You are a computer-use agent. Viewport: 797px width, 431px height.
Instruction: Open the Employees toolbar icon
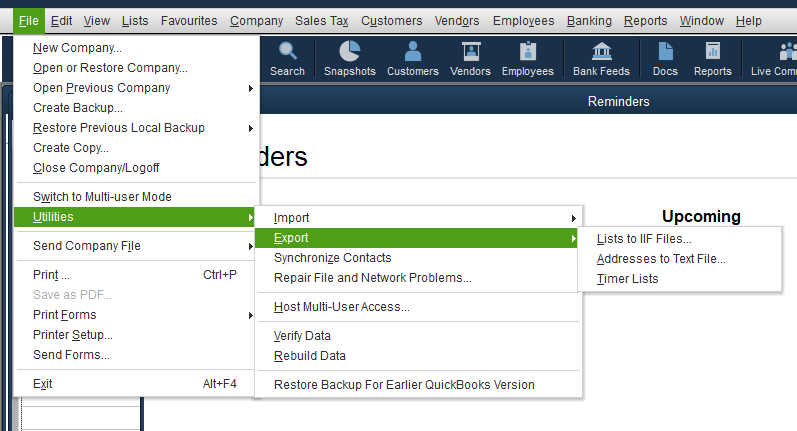click(528, 52)
